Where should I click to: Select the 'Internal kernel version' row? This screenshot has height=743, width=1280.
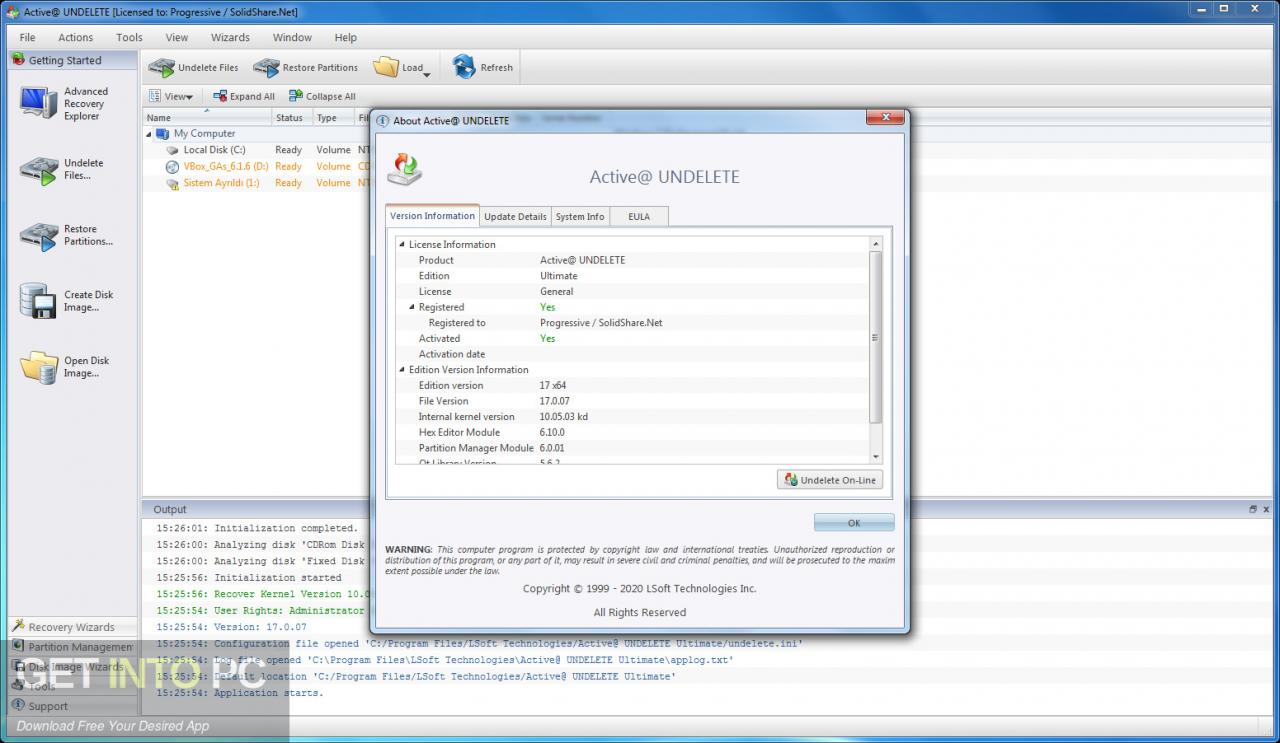pos(633,417)
